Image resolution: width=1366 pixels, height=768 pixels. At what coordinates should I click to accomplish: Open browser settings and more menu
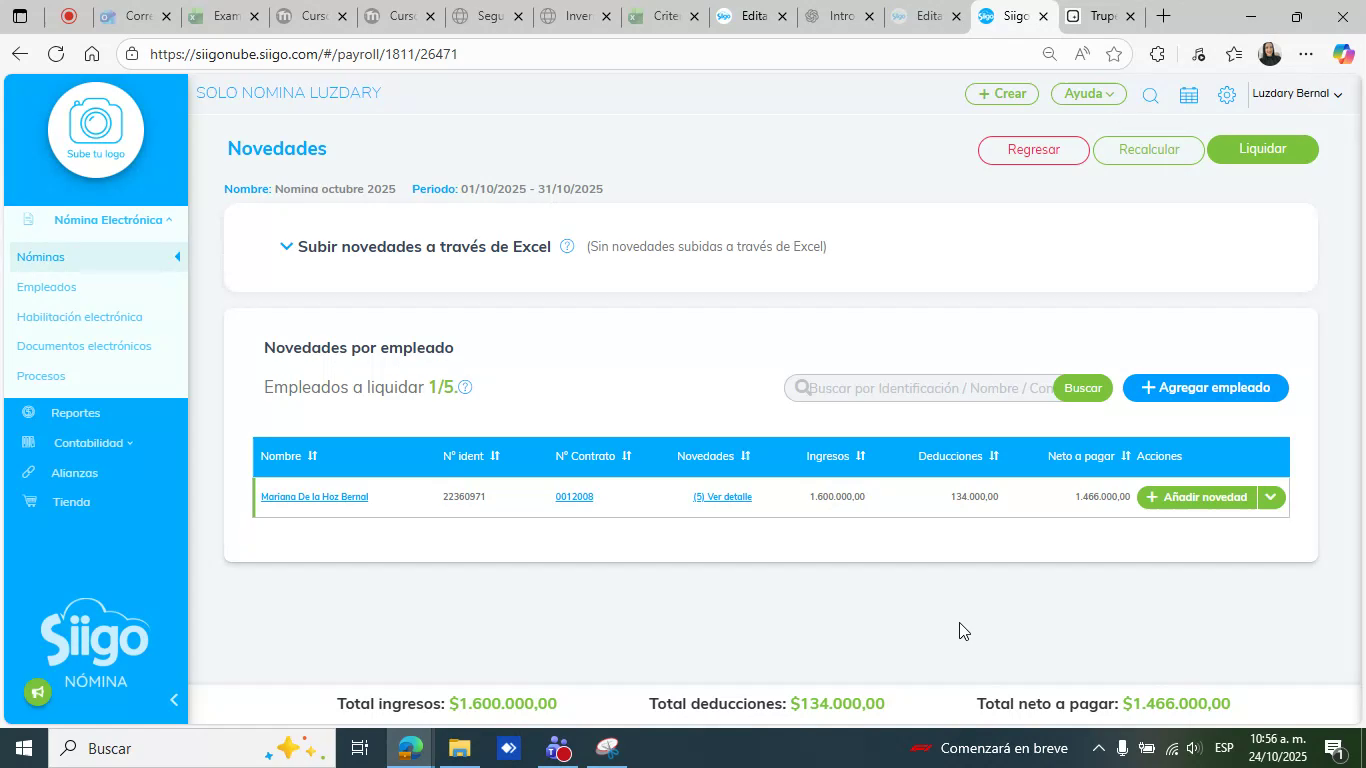[1306, 54]
